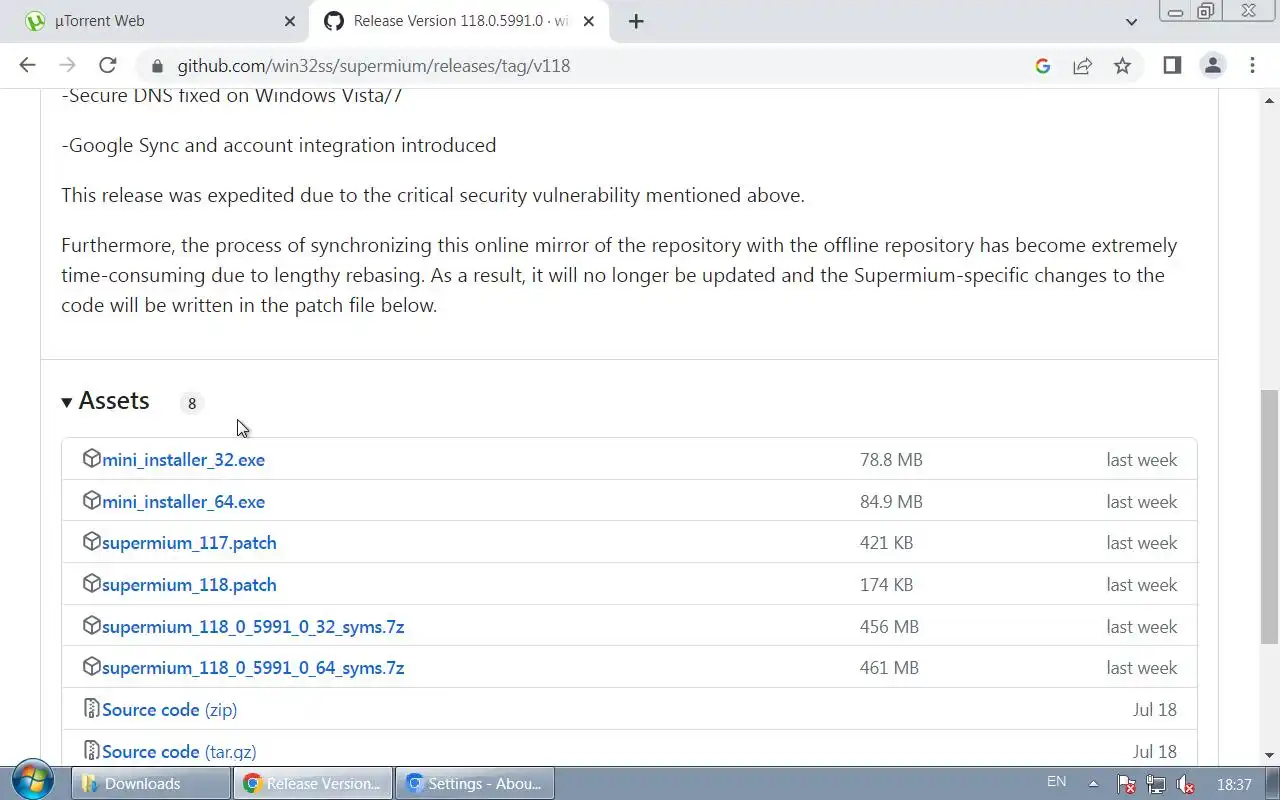Download mini_installer_64.exe
Image resolution: width=1280 pixels, height=800 pixels.
(x=183, y=502)
